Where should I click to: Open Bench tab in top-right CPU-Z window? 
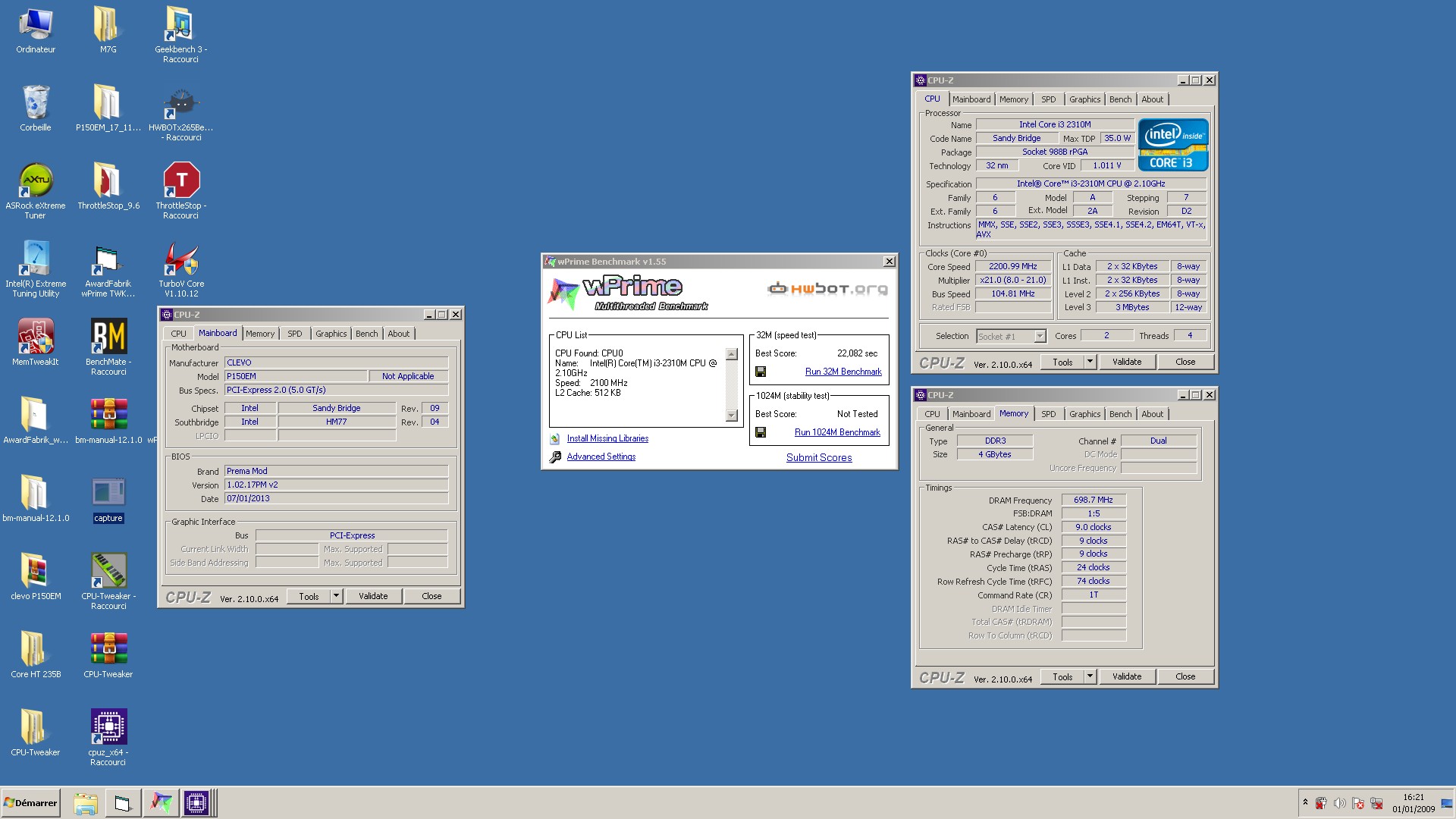[1120, 99]
